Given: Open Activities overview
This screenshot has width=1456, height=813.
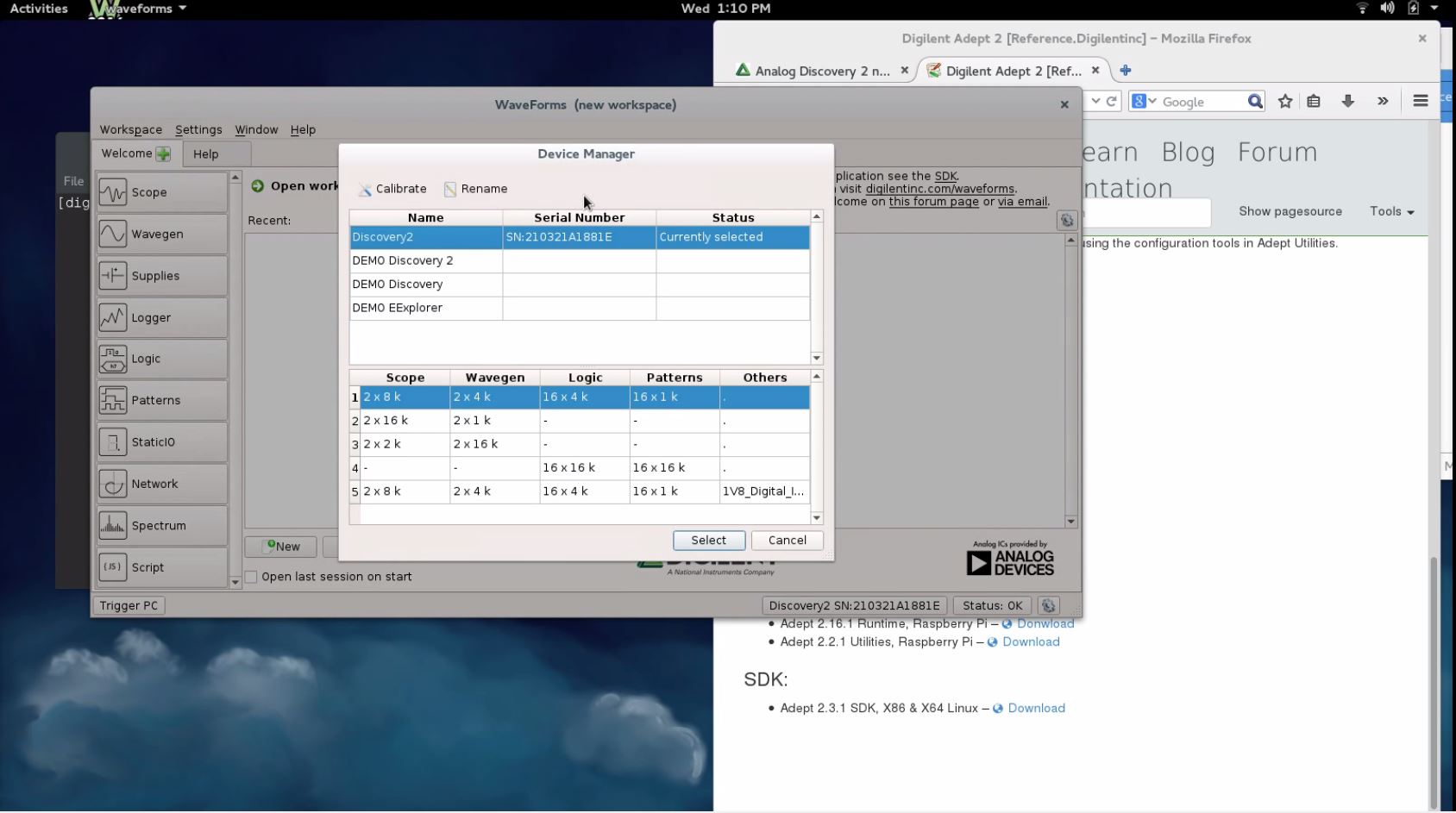Looking at the screenshot, I should 39,9.
